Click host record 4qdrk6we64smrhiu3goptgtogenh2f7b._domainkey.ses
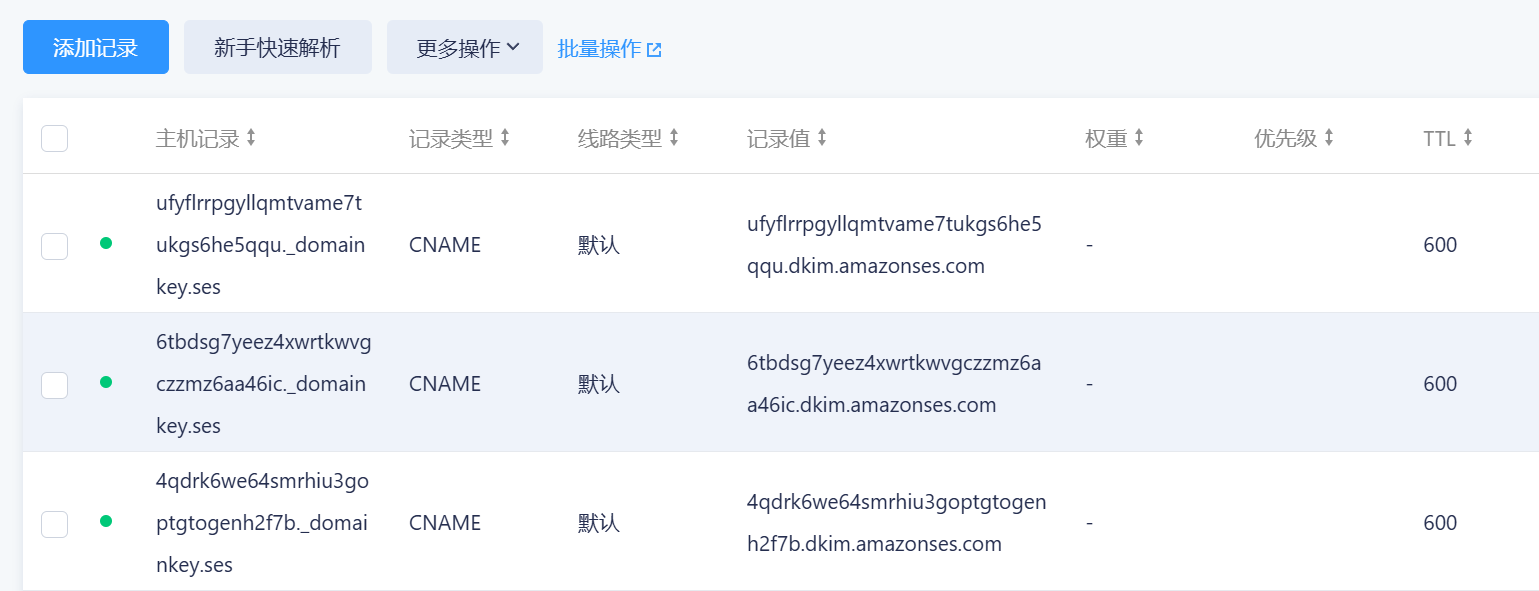 [262, 523]
